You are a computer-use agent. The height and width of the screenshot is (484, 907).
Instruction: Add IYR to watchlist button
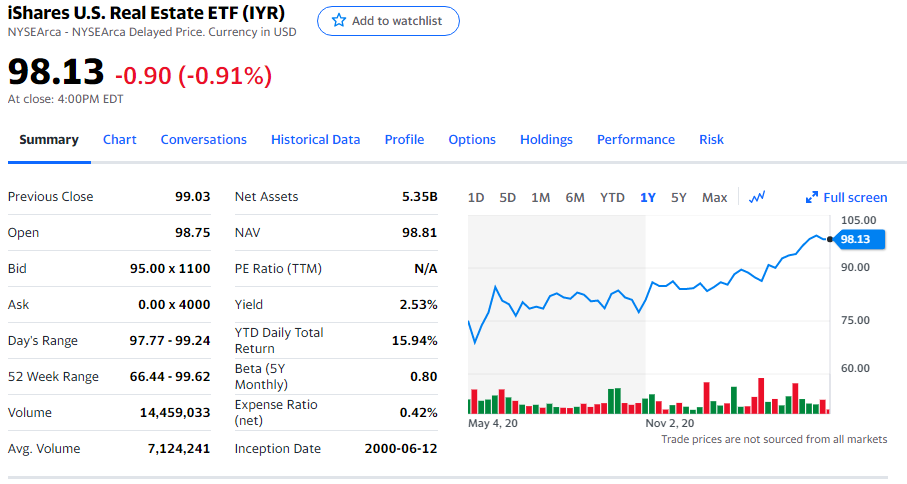click(388, 21)
